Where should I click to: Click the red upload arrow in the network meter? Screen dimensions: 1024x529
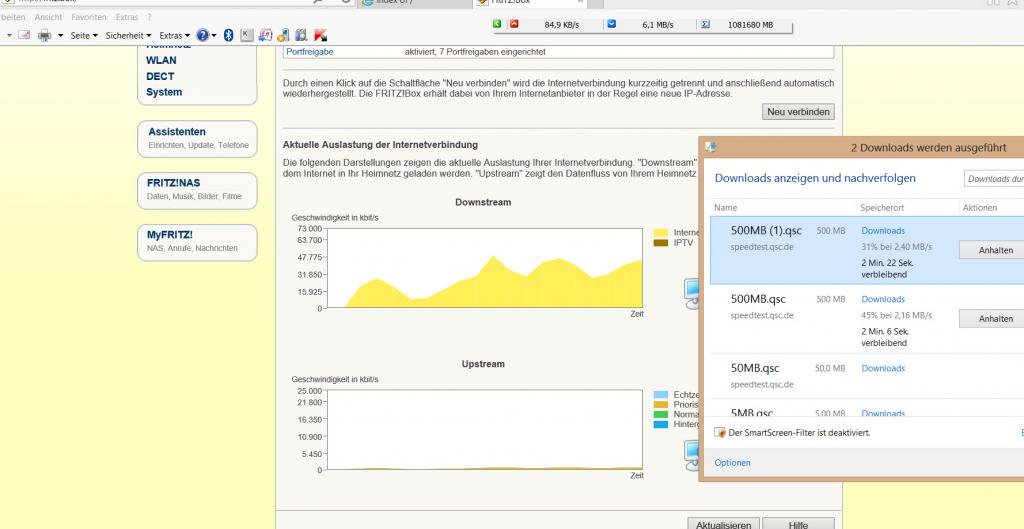(x=514, y=24)
